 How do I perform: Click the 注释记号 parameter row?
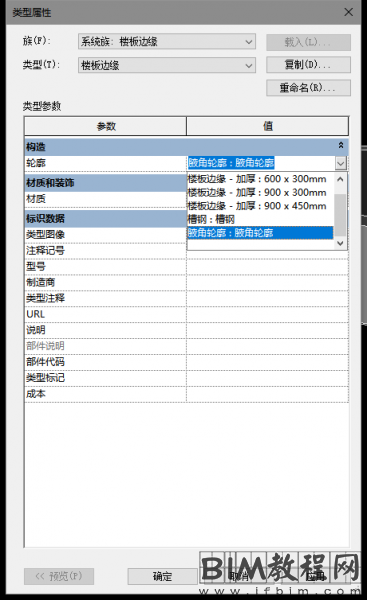[x=105, y=251]
